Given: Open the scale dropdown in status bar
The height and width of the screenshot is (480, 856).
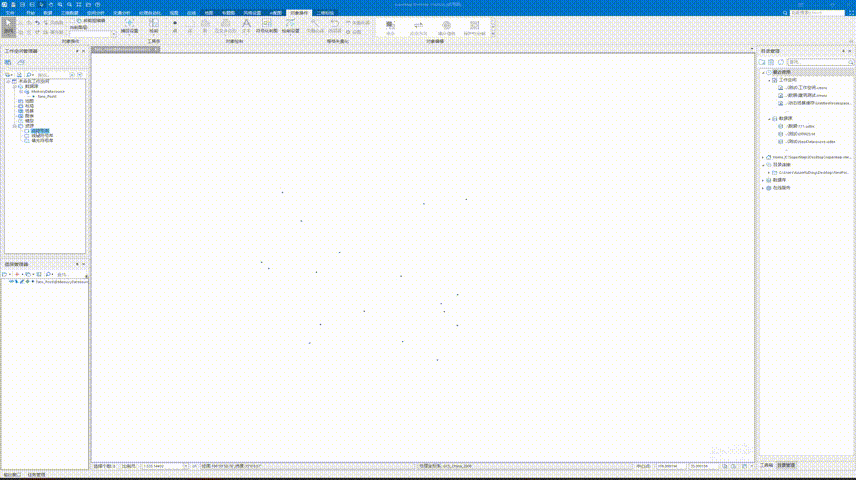Looking at the screenshot, I should pyautogui.click(x=185, y=466).
